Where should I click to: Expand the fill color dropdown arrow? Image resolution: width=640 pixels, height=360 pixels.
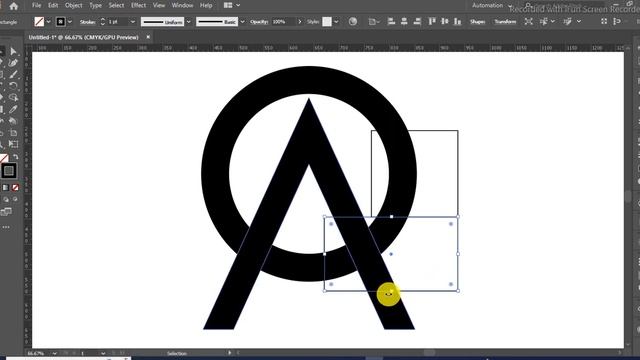[49, 22]
